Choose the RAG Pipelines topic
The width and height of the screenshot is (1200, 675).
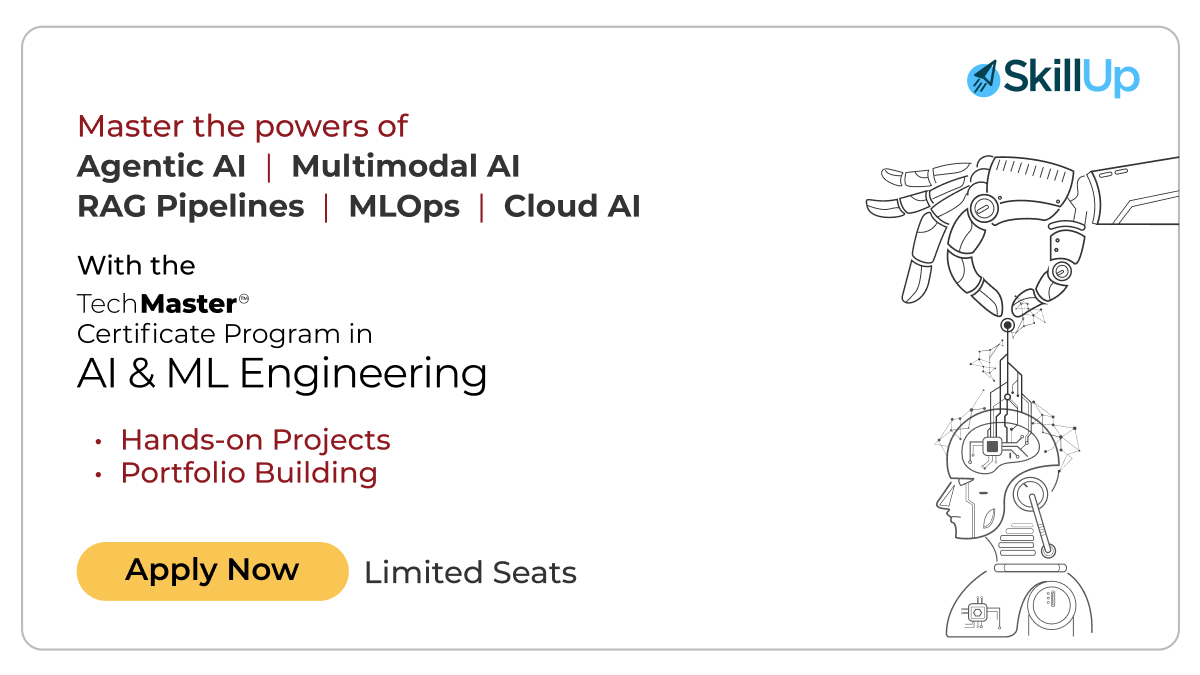point(190,206)
